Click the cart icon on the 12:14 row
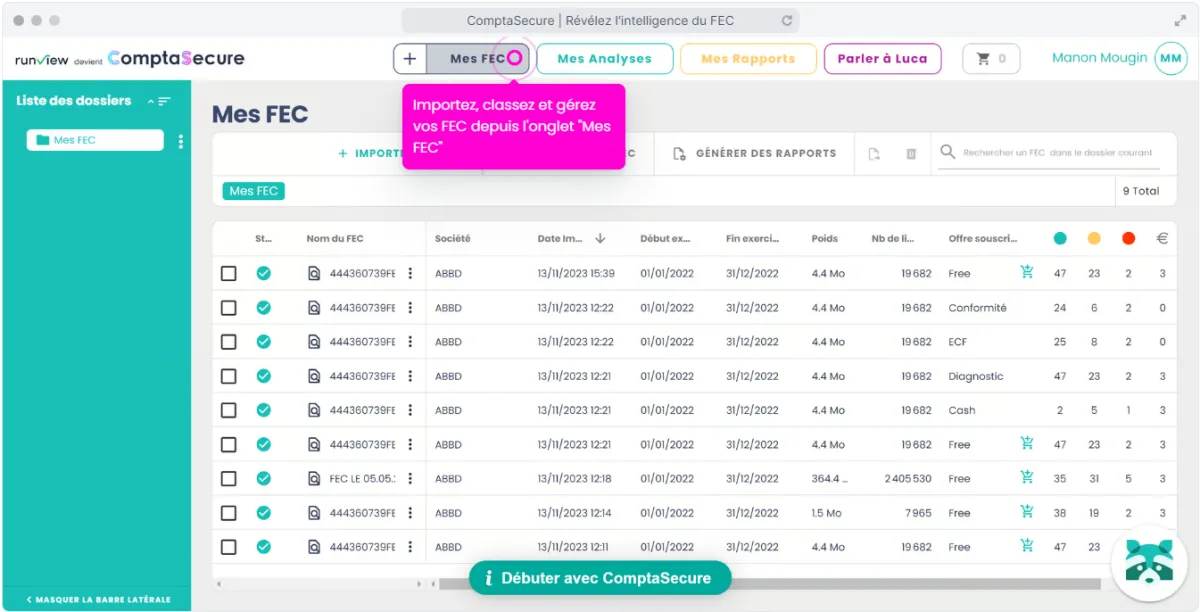The height and width of the screenshot is (612, 1200). tap(1027, 512)
